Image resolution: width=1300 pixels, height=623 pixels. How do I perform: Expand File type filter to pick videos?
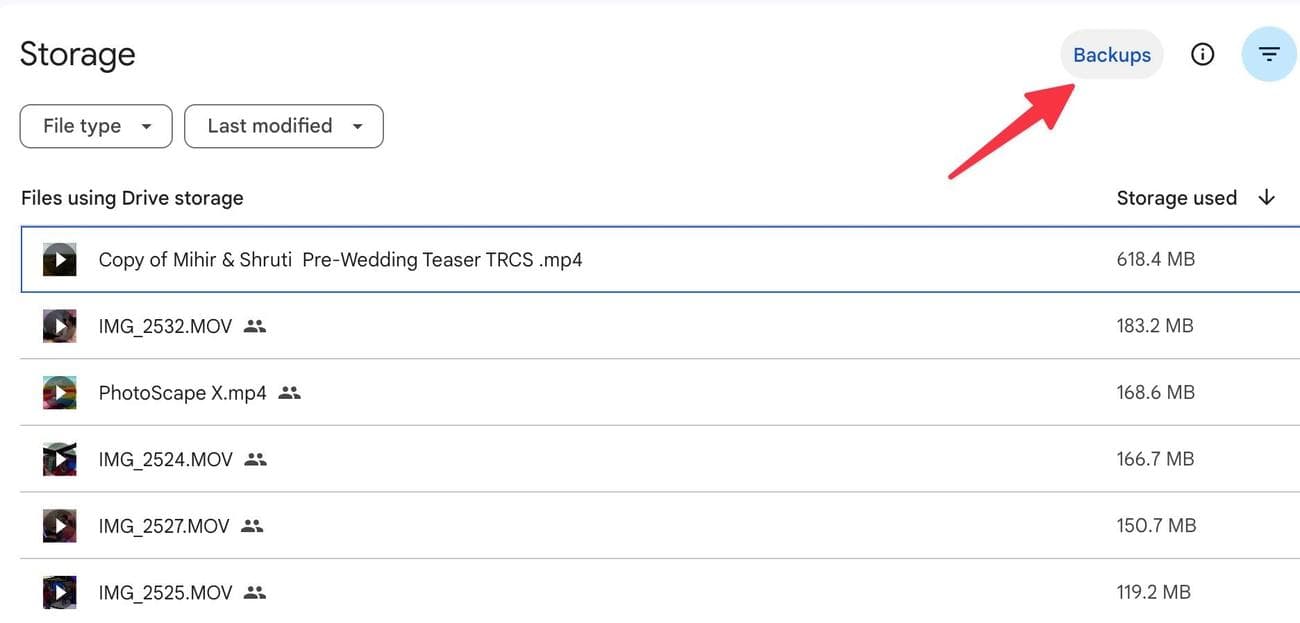pyautogui.click(x=95, y=126)
